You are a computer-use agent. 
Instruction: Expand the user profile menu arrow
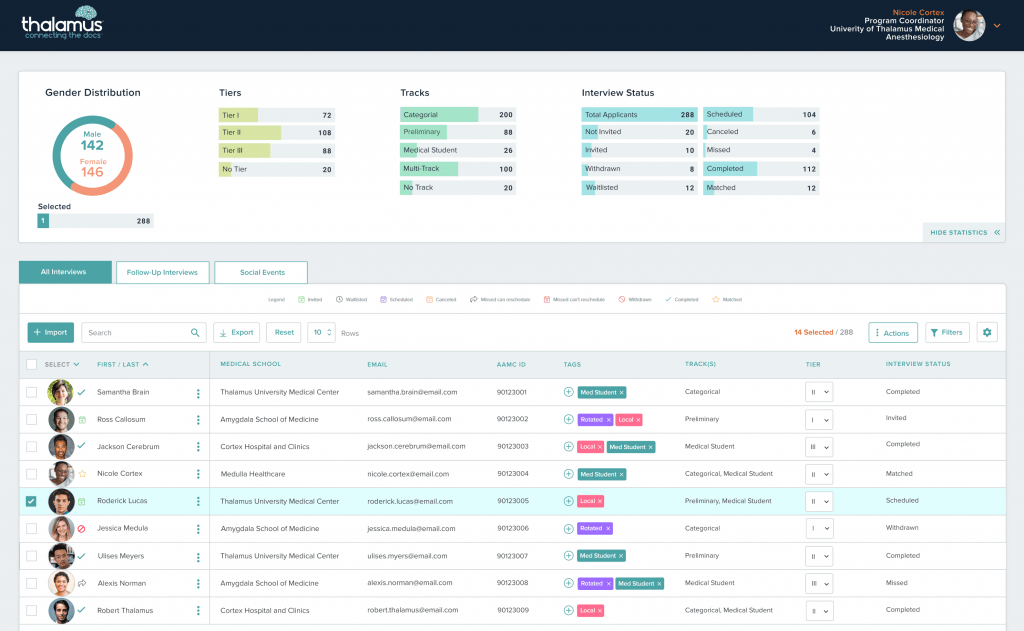pos(997,25)
